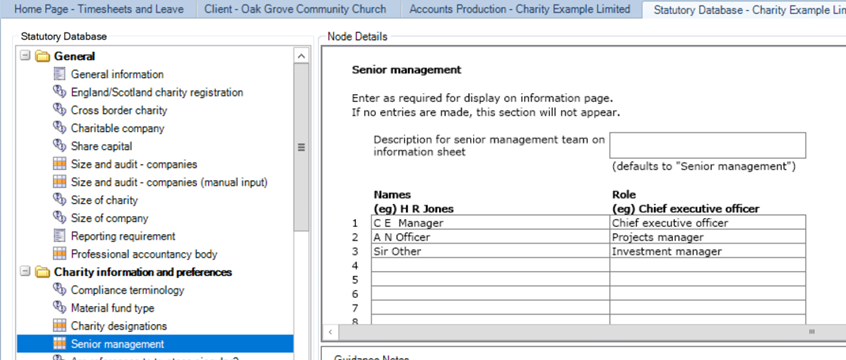Click the Size of charity icon
Viewport: 846px width, 360px height.
[60, 200]
